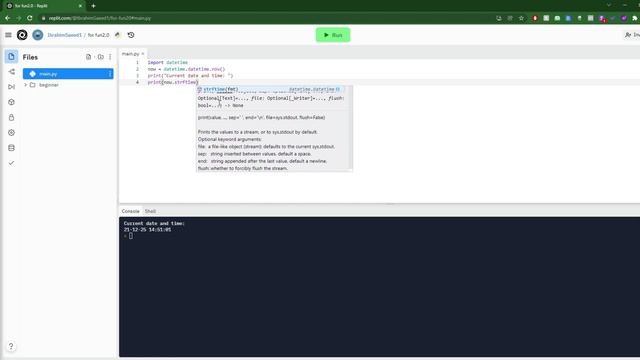Open the Packages cube icon
This screenshot has height=360, width=640.
11,102
